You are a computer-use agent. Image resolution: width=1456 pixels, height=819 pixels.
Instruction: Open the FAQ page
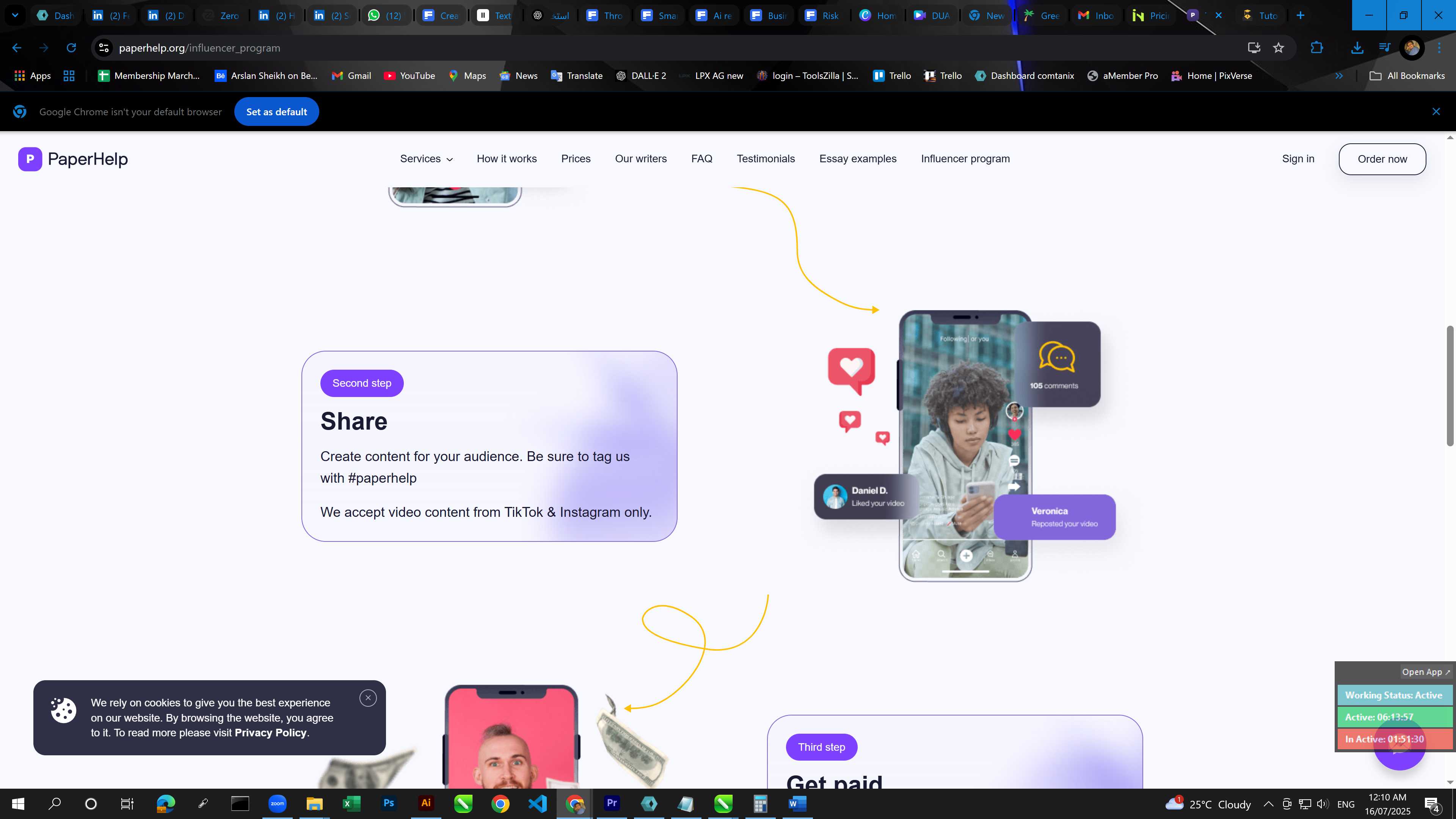[701, 159]
